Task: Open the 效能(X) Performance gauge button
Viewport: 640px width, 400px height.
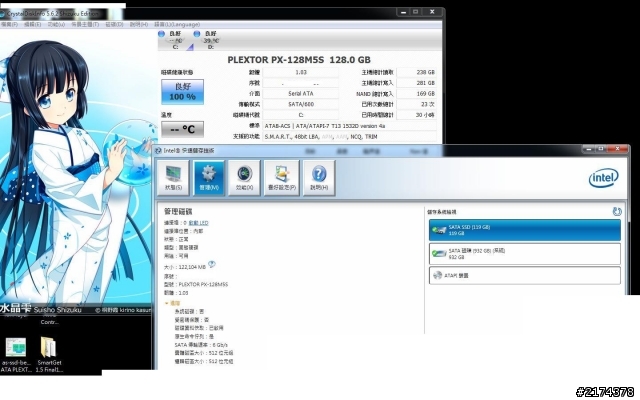Action: coord(244,178)
